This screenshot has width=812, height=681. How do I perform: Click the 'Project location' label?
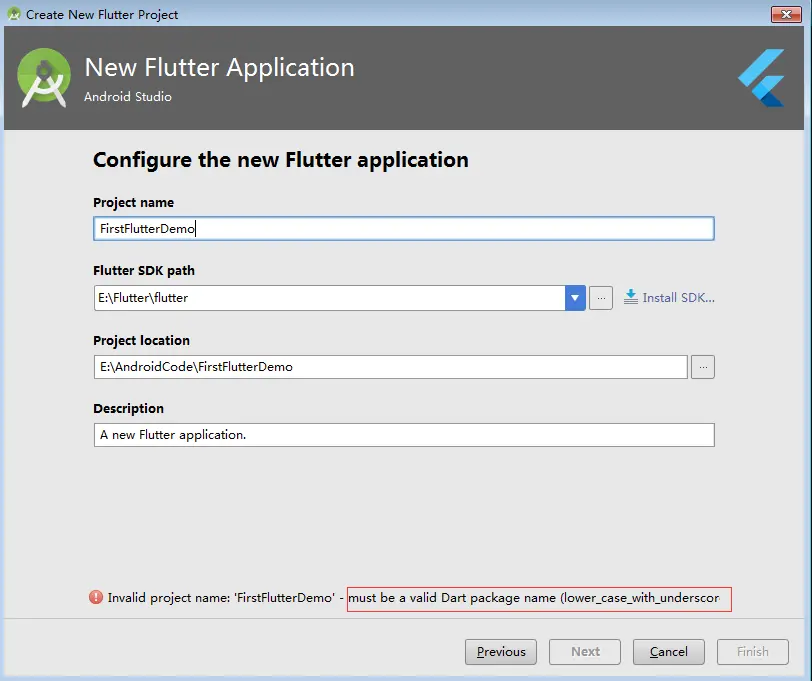141,341
